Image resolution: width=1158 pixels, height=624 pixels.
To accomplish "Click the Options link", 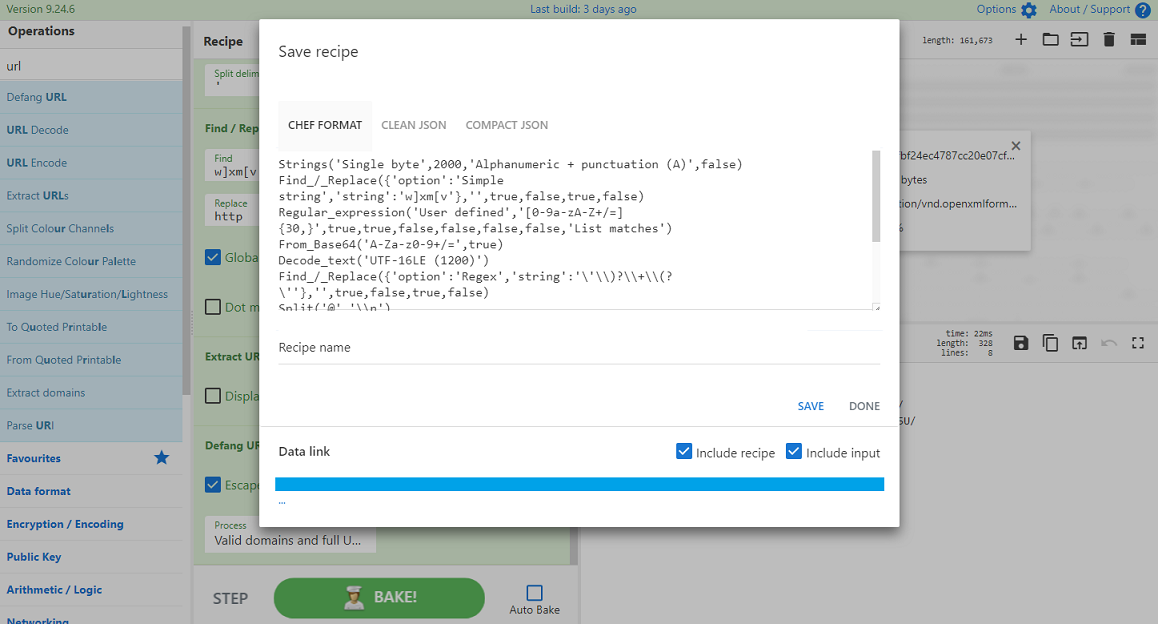I will click(996, 10).
